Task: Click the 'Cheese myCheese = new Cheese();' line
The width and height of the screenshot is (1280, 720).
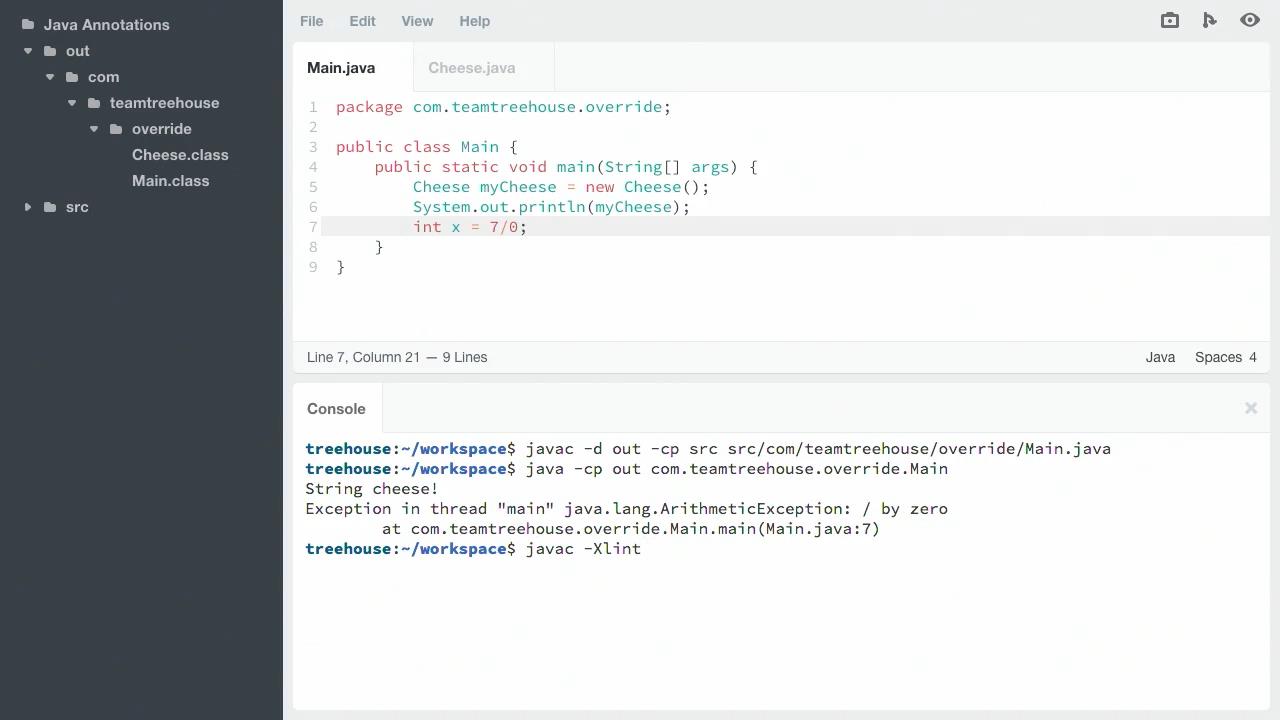Action: pyautogui.click(x=561, y=187)
